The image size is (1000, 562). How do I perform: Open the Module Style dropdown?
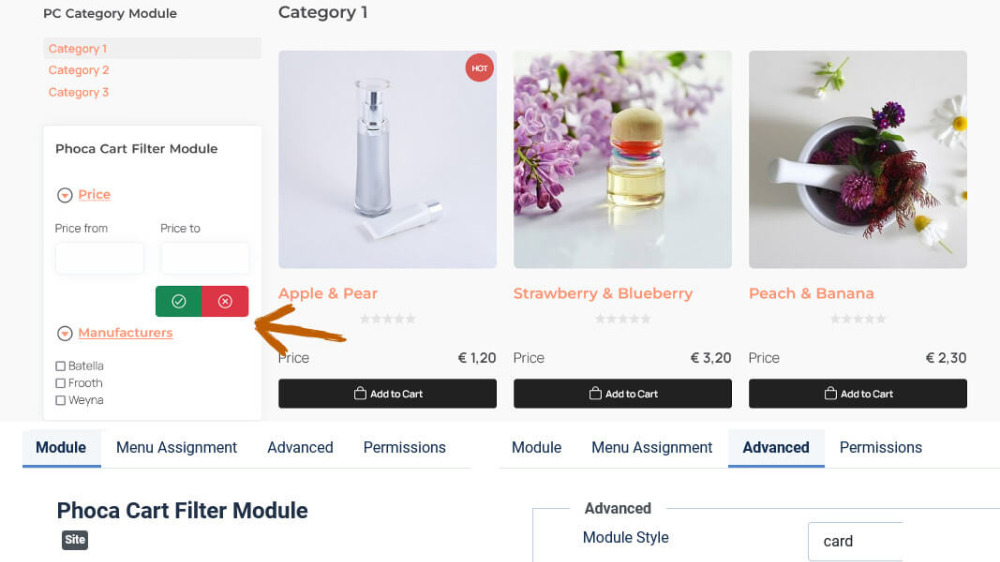[855, 541]
